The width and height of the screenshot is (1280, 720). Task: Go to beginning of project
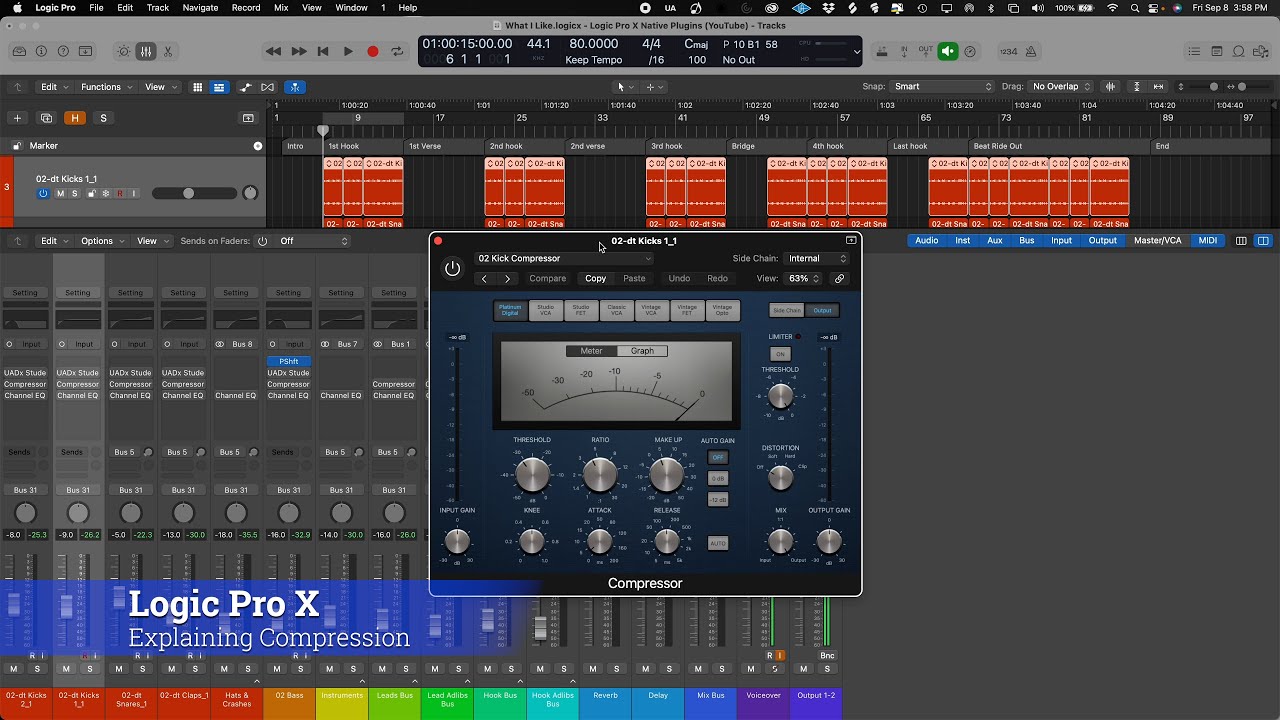coord(323,51)
